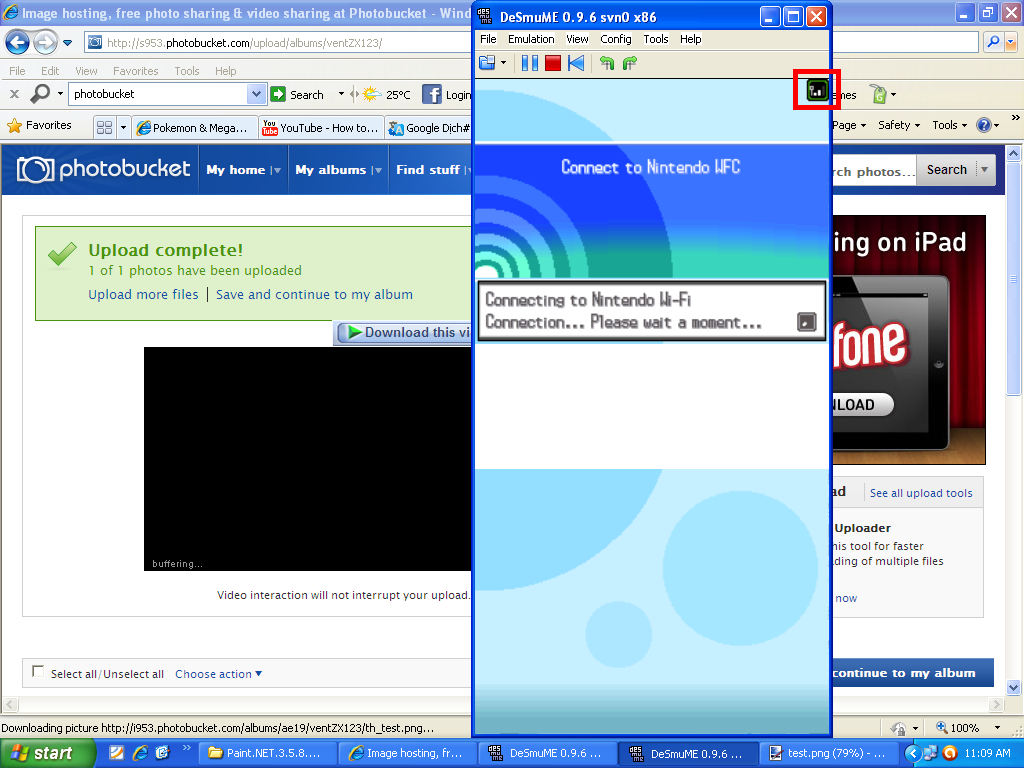Image resolution: width=1024 pixels, height=768 pixels.
Task: Go forward in Internet Explorer
Action: pyautogui.click(x=45, y=43)
